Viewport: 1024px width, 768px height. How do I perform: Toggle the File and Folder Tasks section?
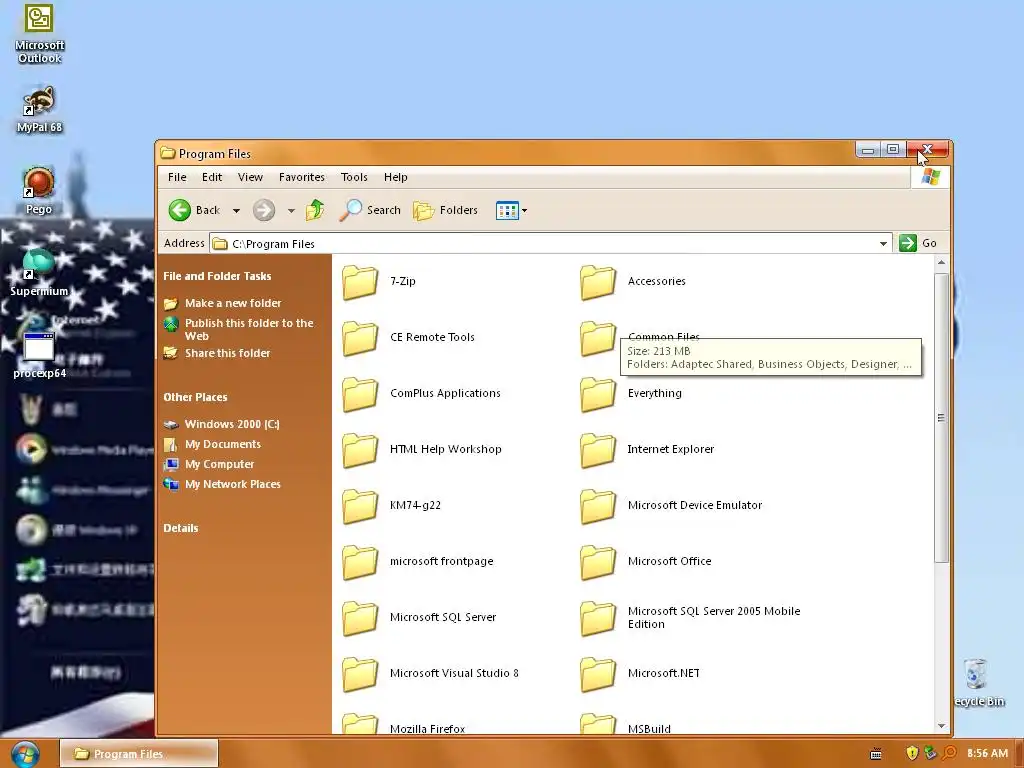coord(217,276)
